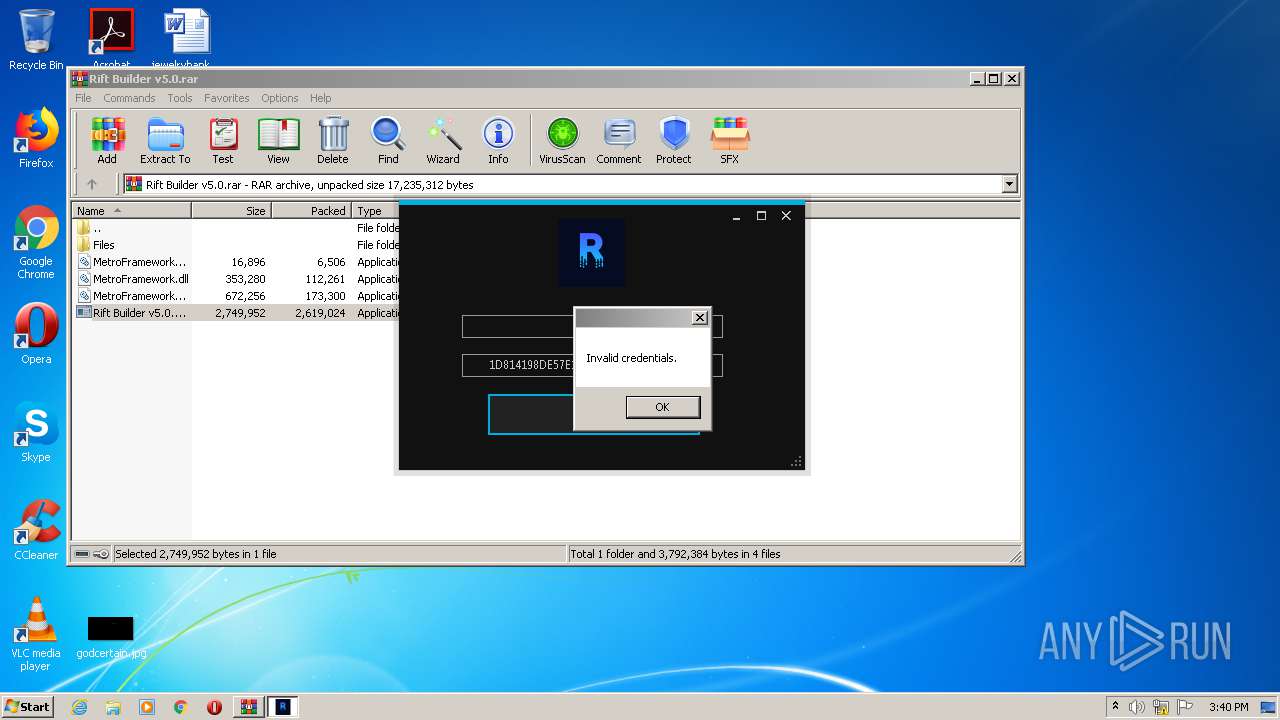Screen dimensions: 1280x720
Task: Expand the archive path dropdown
Action: 1009,184
